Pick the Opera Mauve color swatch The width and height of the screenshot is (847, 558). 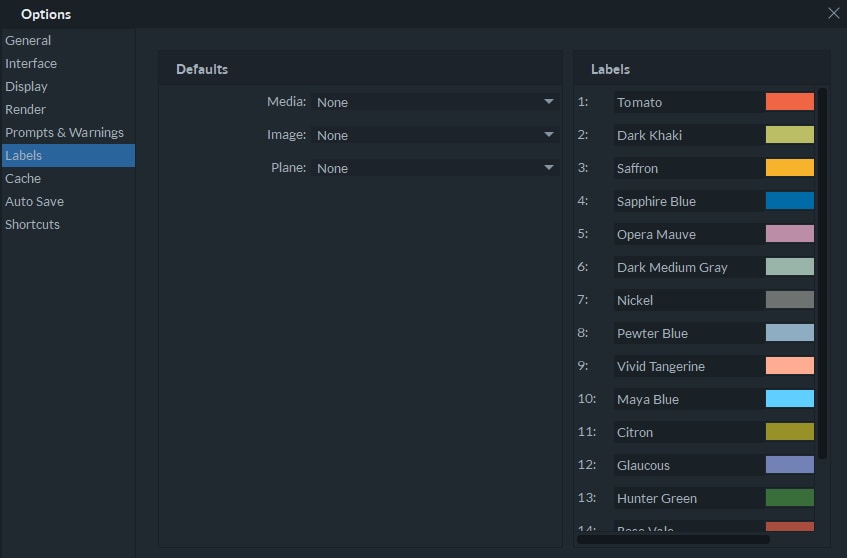(789, 234)
